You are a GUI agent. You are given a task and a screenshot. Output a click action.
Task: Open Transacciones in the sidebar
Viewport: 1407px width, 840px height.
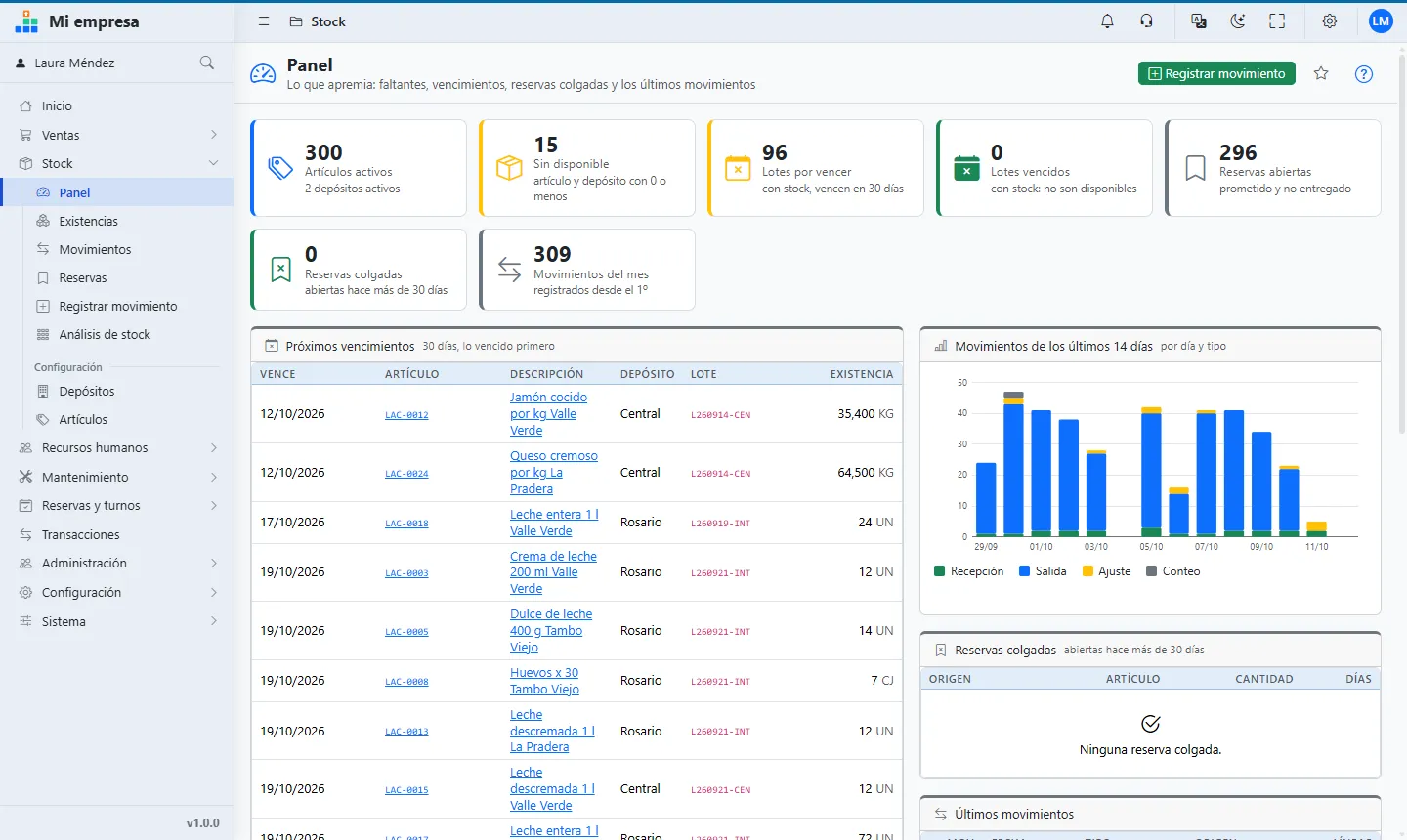point(81,534)
